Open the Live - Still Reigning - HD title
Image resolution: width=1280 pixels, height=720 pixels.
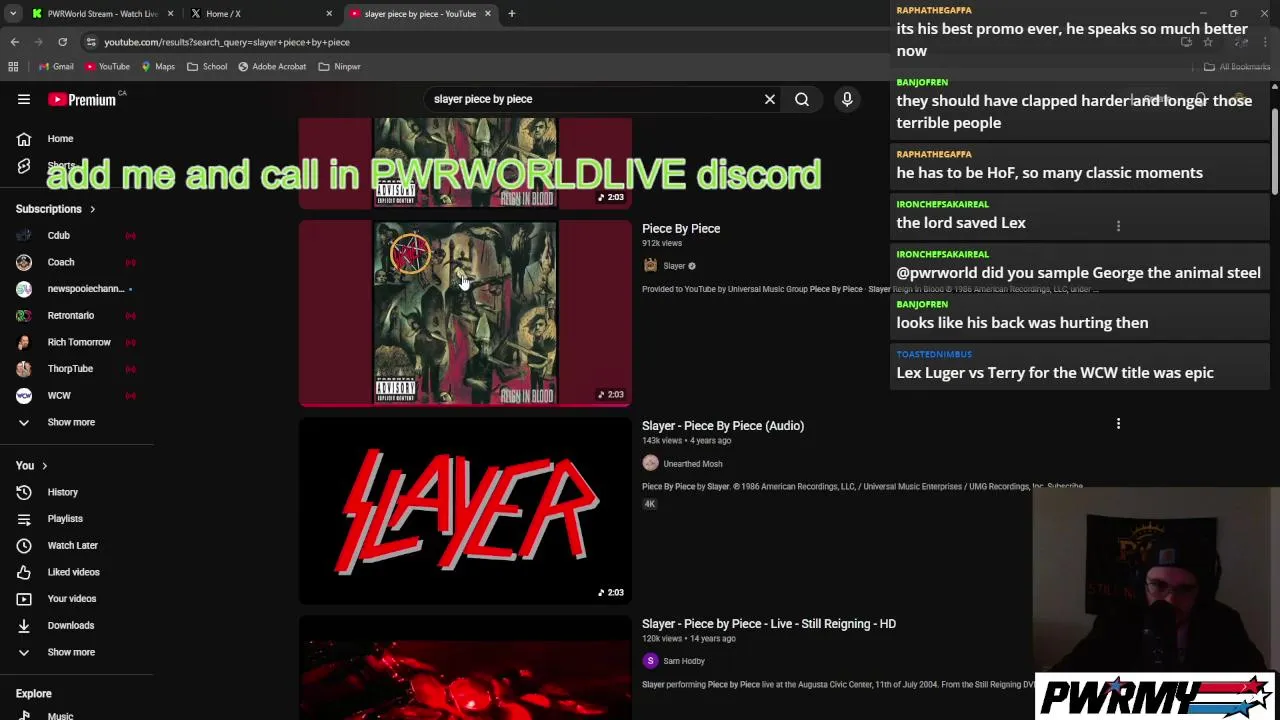(x=769, y=624)
